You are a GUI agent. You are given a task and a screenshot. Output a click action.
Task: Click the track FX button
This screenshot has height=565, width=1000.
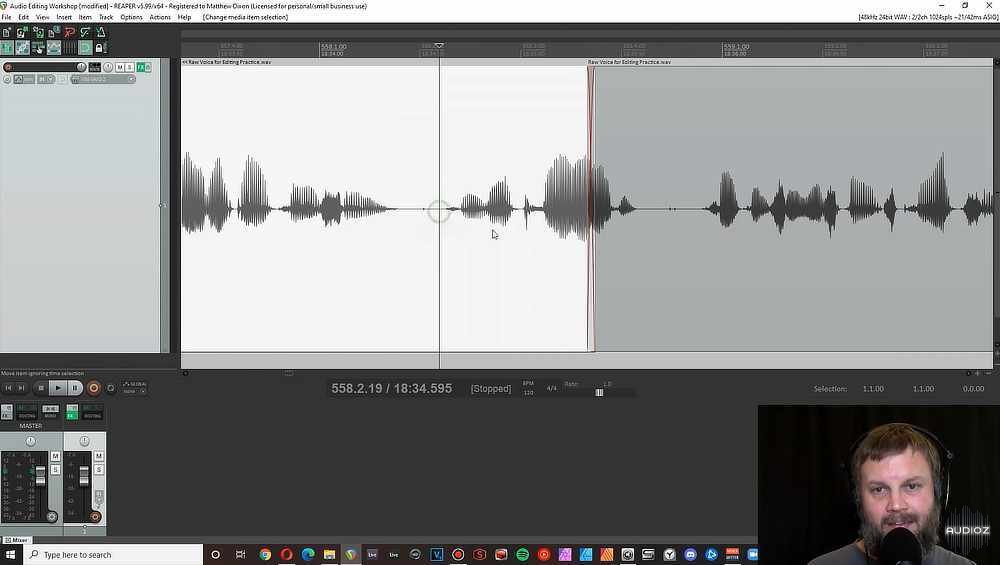[141, 67]
